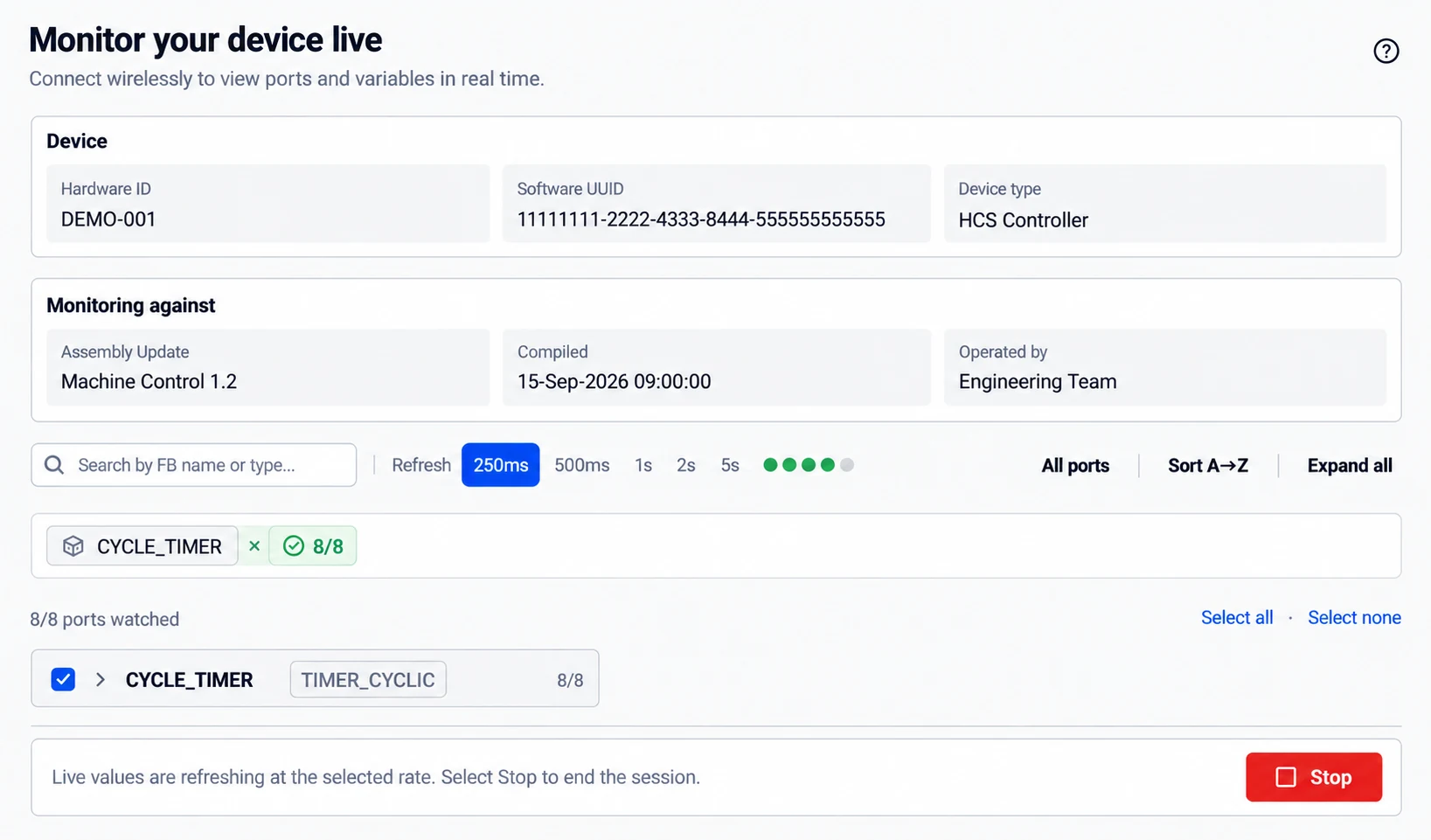Open the help question mark icon
Viewport: 1431px width, 840px height.
click(x=1386, y=52)
